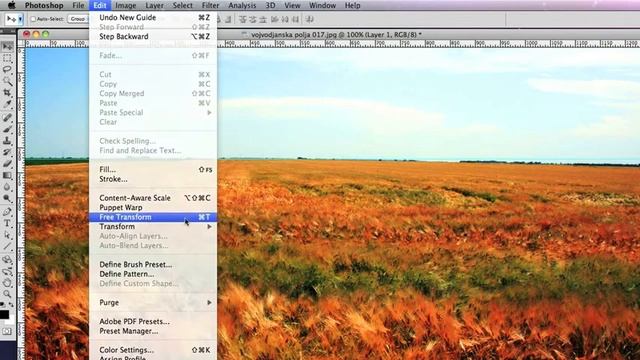Open the Select menu
This screenshot has height=360, width=640.
182,5
